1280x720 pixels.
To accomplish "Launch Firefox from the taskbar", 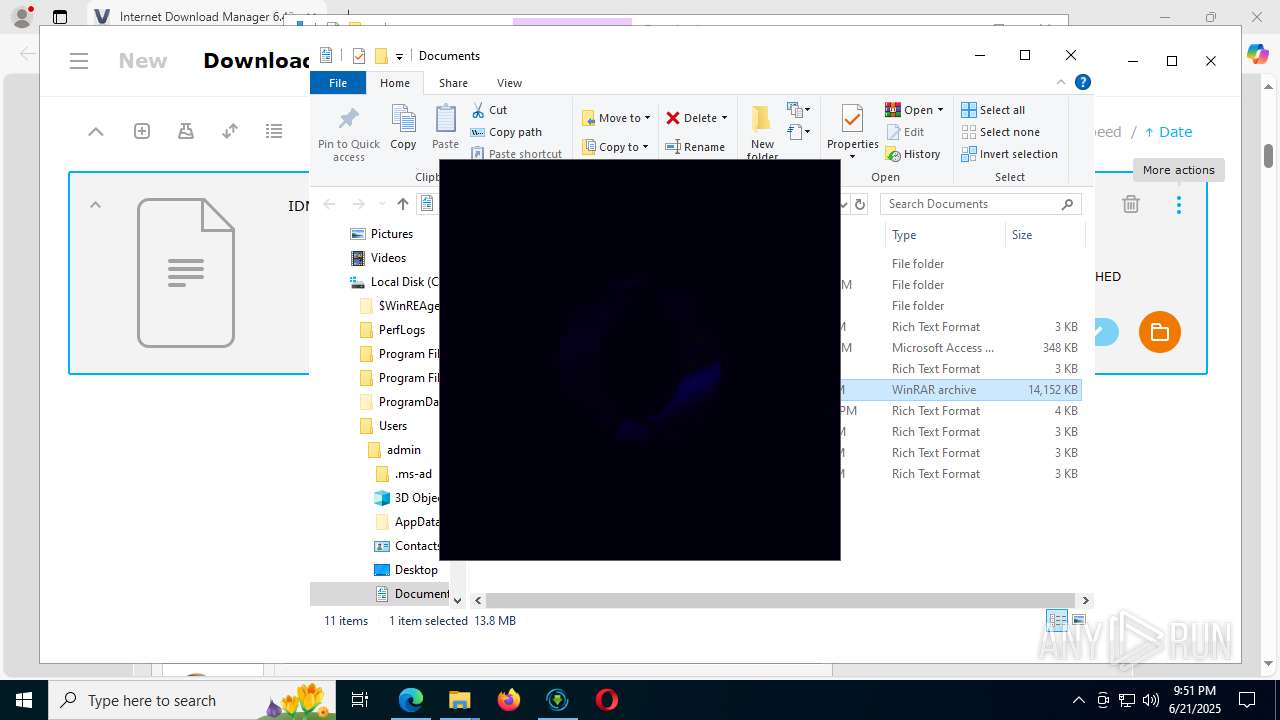I will click(509, 700).
